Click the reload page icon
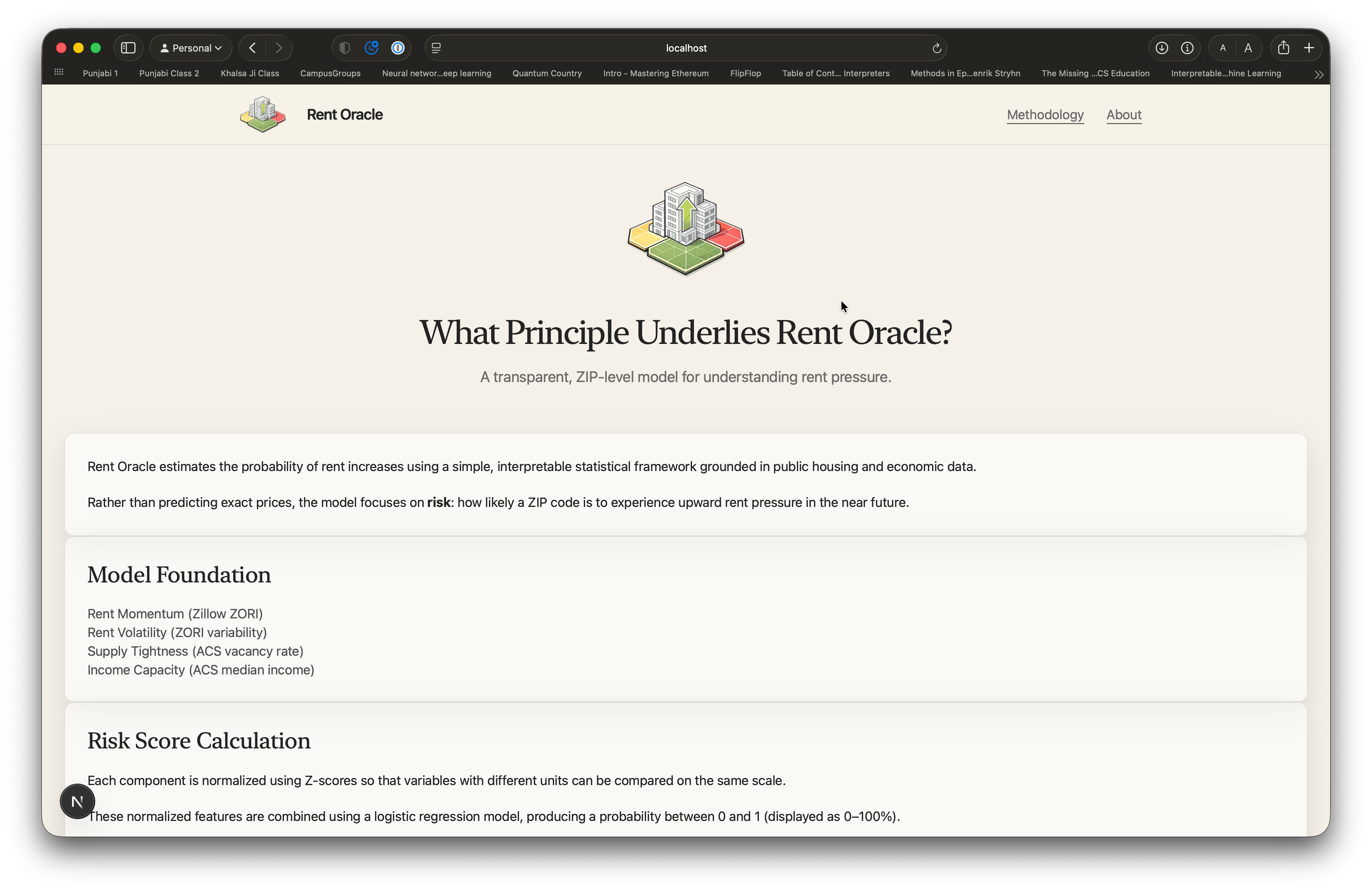The height and width of the screenshot is (892, 1372). [937, 49]
